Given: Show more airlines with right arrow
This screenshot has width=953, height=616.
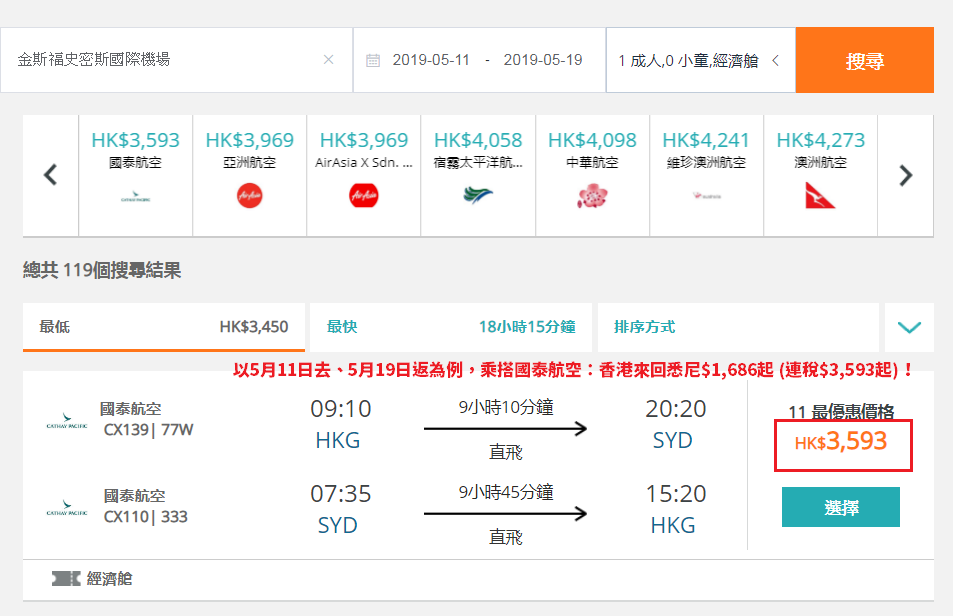Looking at the screenshot, I should pyautogui.click(x=906, y=175).
